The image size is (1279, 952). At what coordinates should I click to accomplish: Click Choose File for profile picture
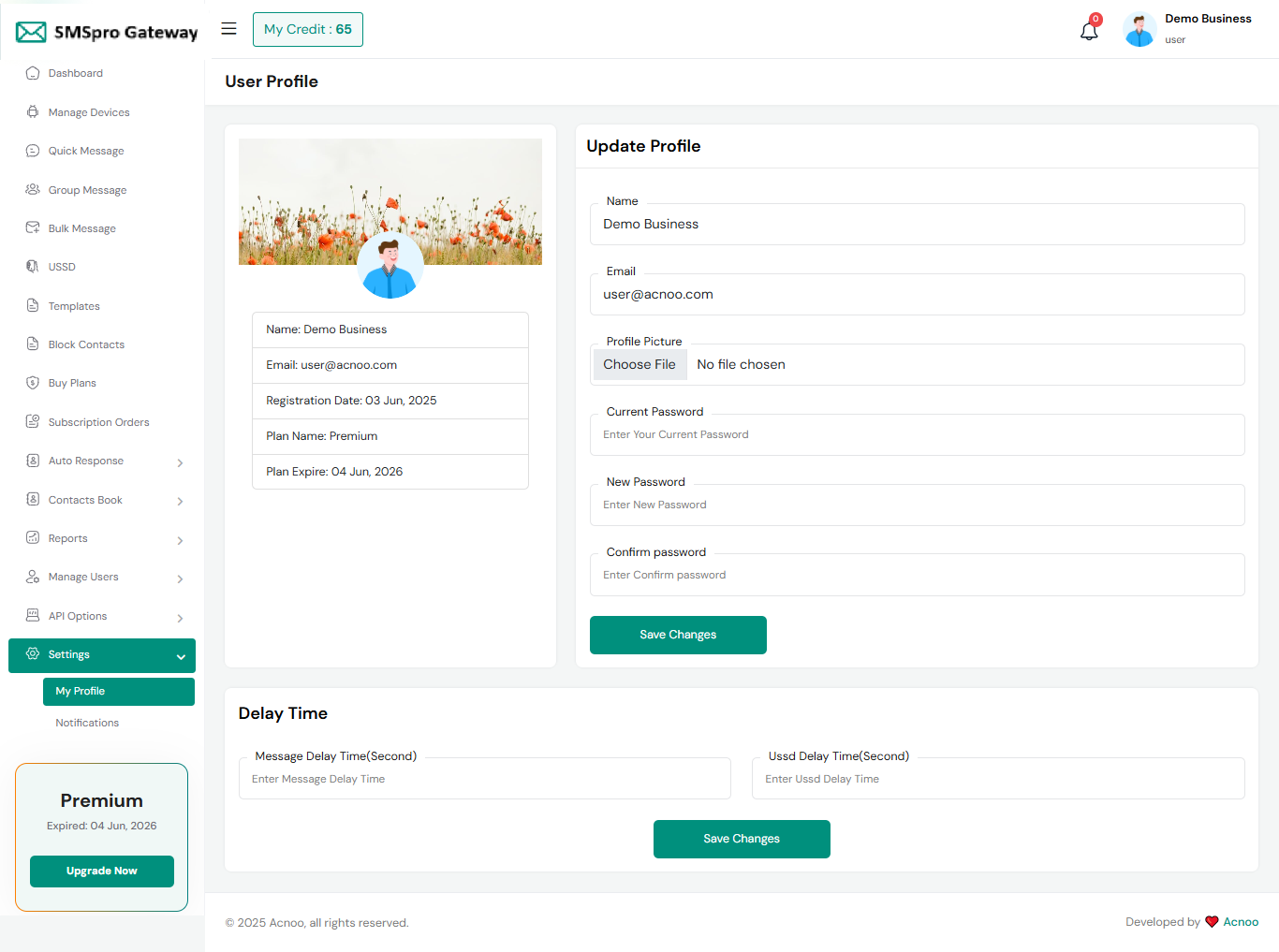[x=639, y=365]
